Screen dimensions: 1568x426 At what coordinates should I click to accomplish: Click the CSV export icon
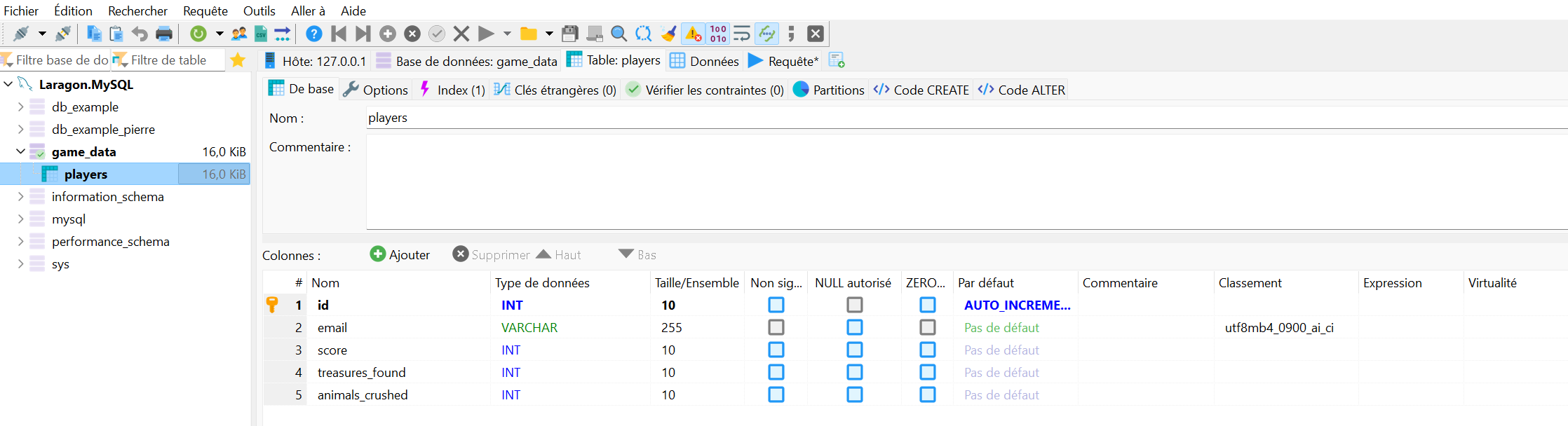(260, 34)
